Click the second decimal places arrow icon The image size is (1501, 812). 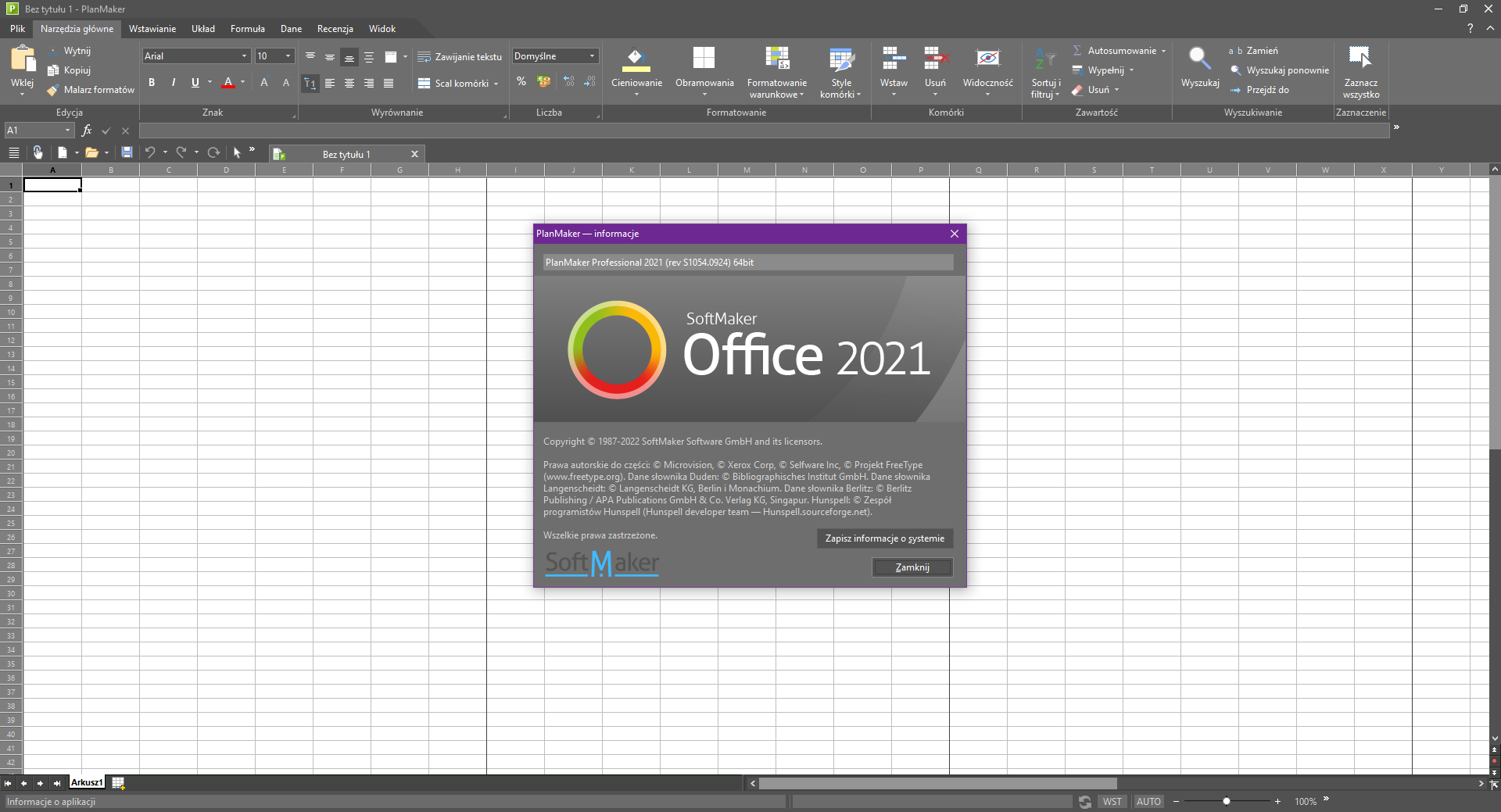pos(589,81)
